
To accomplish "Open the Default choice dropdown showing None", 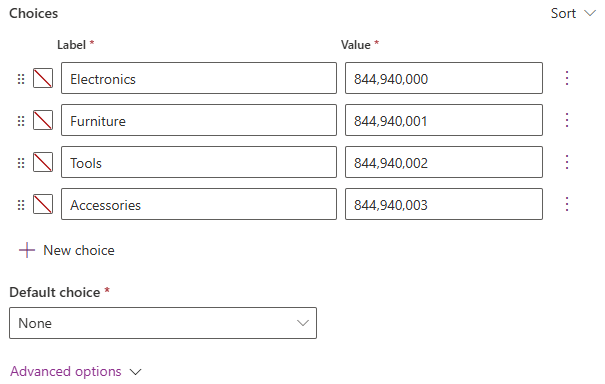I will click(x=163, y=323).
